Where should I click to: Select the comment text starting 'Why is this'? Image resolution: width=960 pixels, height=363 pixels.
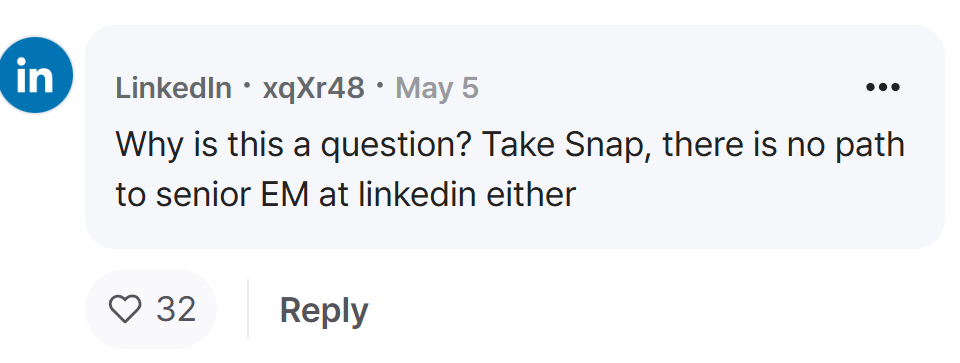pyautogui.click(x=510, y=170)
